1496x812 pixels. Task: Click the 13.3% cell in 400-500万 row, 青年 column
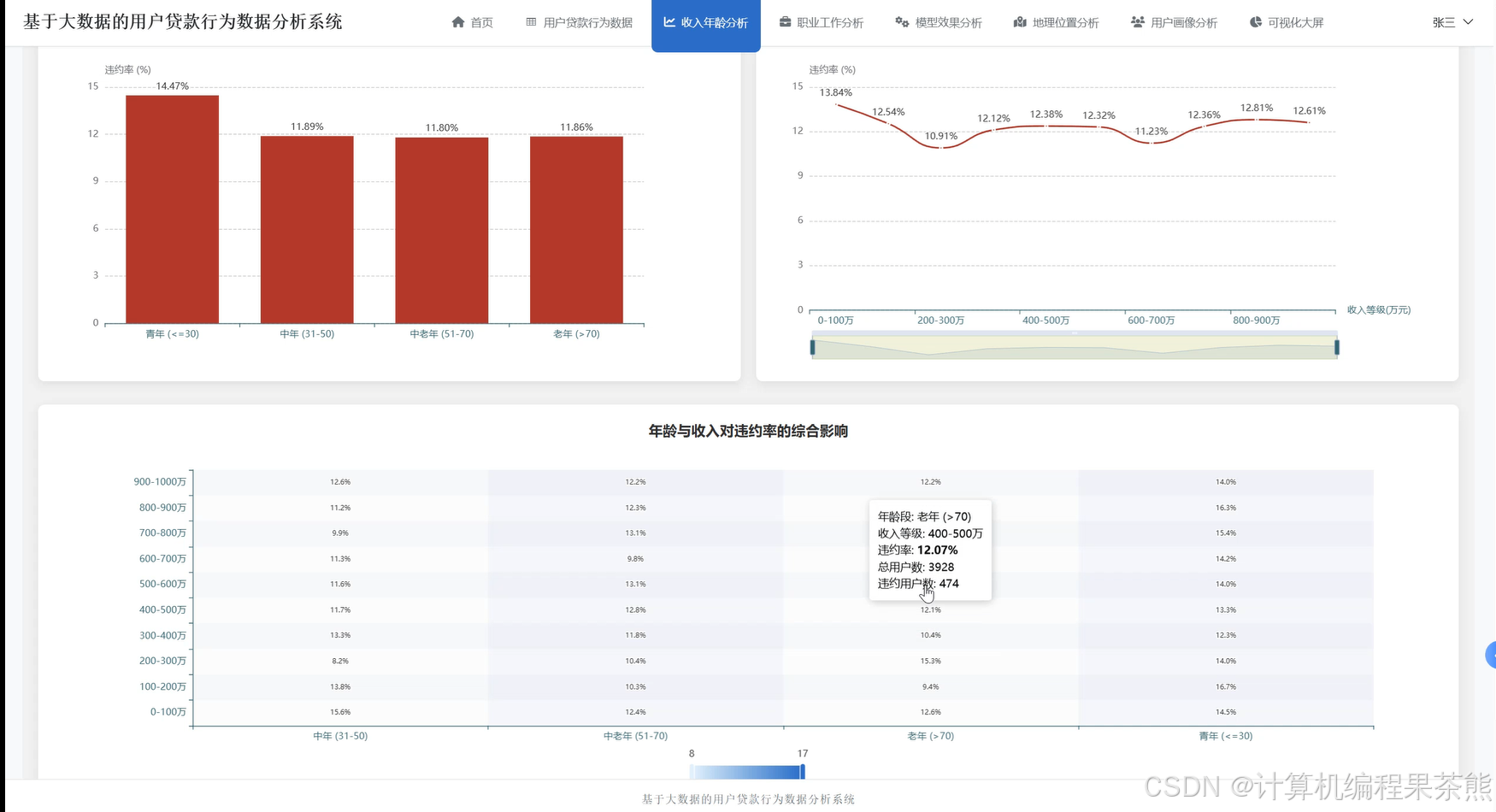[x=1226, y=610]
